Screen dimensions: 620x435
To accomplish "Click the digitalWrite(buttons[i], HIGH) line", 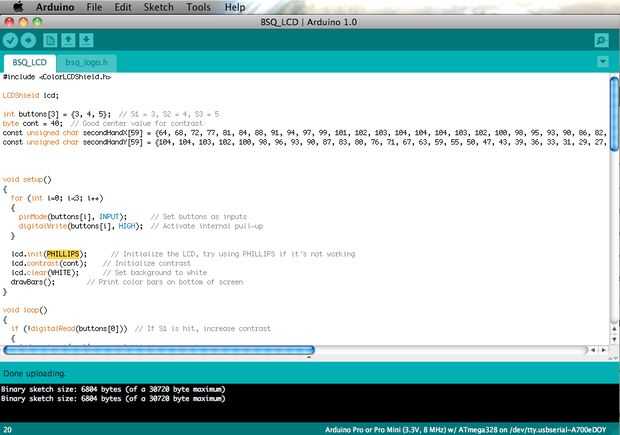I will coord(81,226).
